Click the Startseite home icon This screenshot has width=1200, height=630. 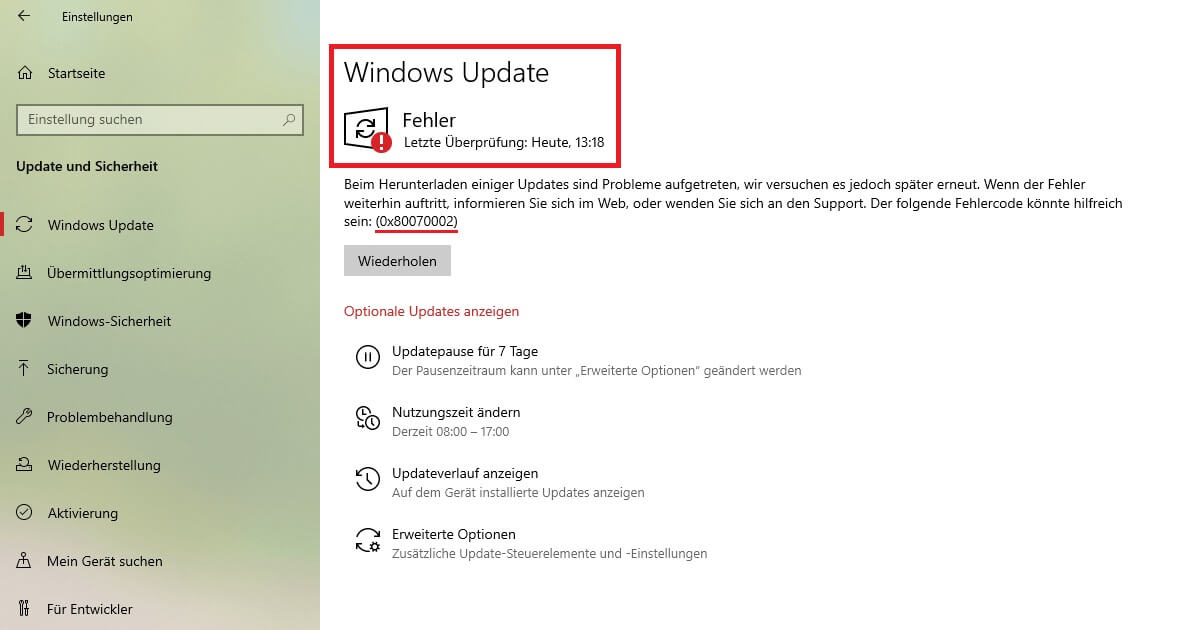click(x=25, y=73)
